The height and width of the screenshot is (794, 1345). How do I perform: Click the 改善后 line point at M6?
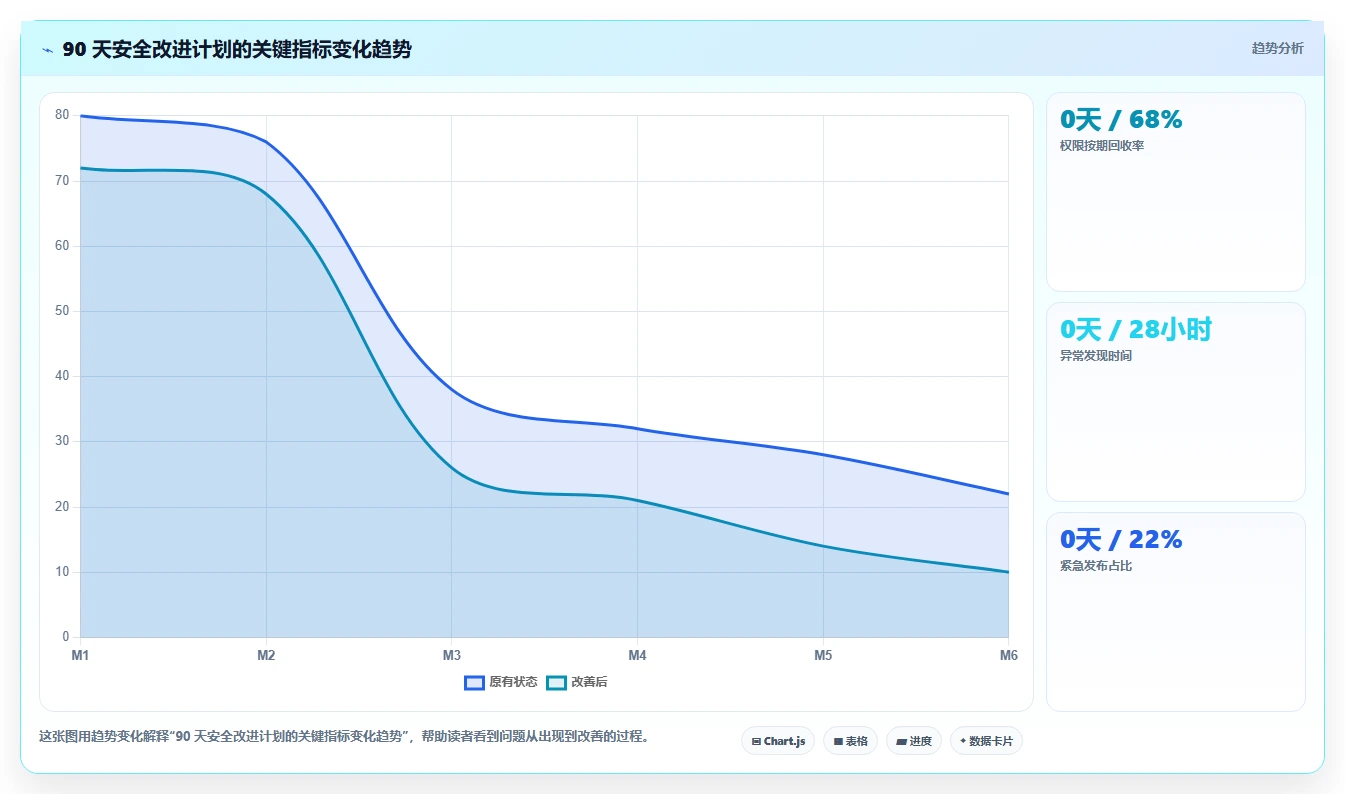tap(1008, 572)
